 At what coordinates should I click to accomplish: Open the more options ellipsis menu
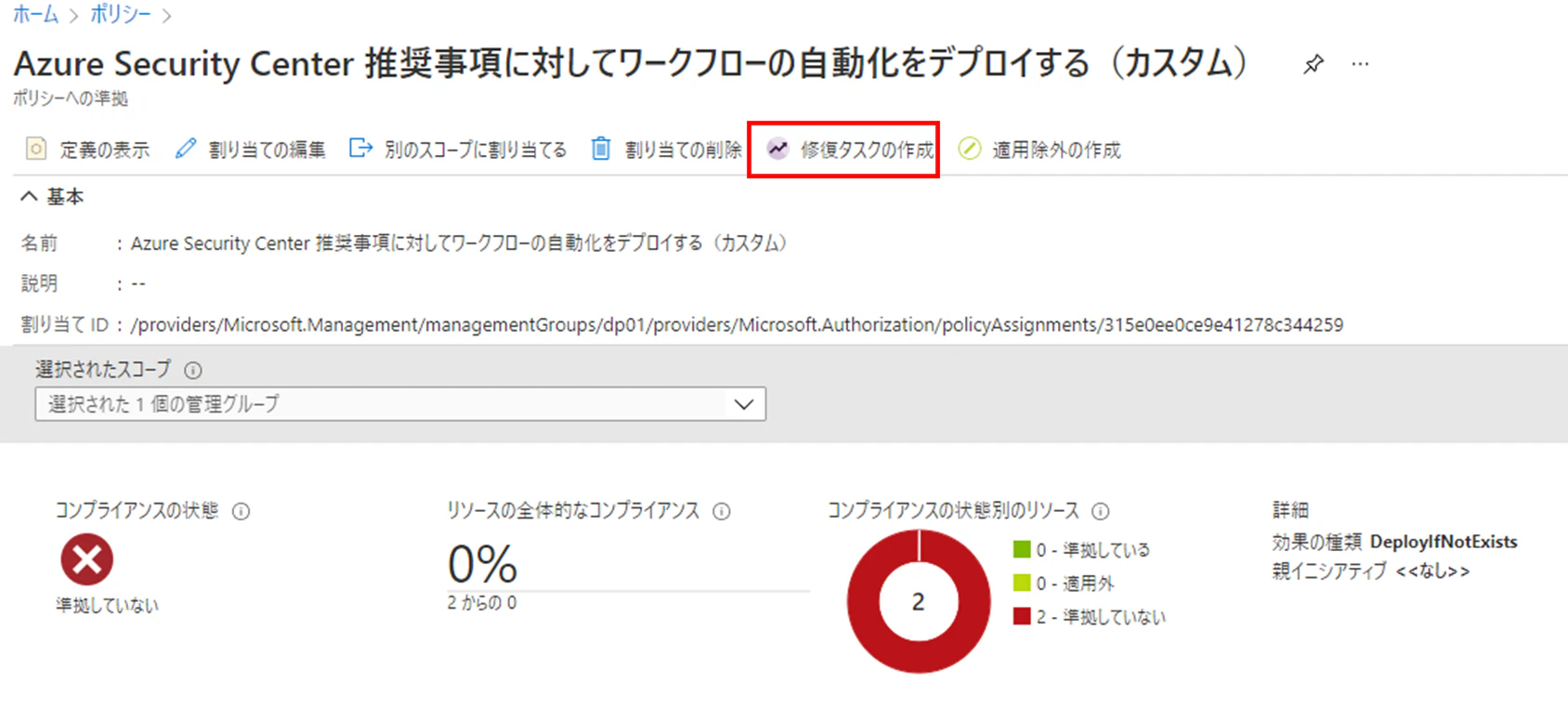pyautogui.click(x=1360, y=64)
